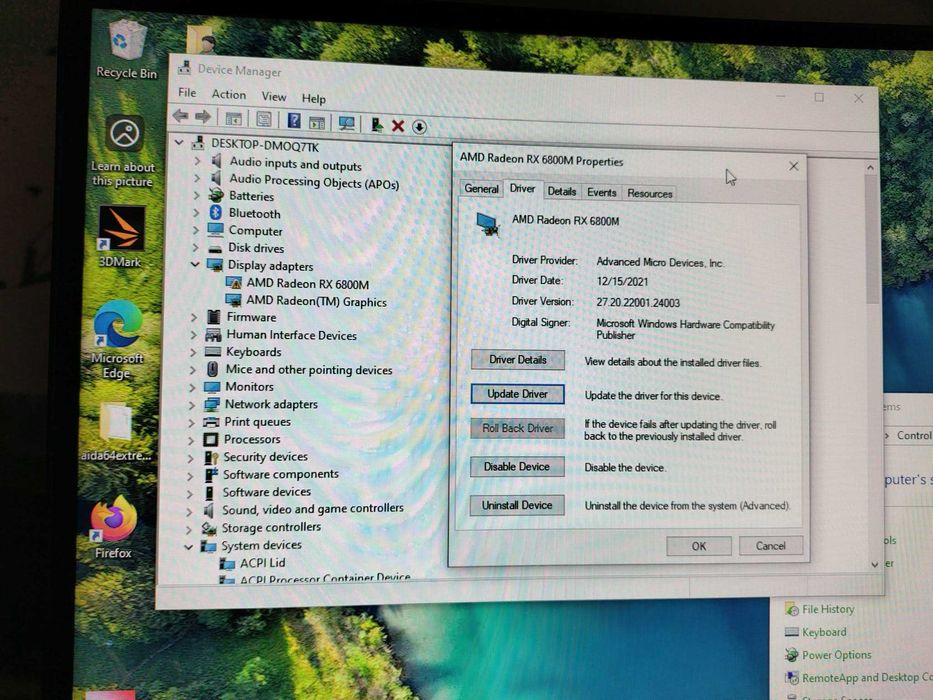Click the Disable device down-arrow icon
The image size is (933, 700).
[x=419, y=127]
